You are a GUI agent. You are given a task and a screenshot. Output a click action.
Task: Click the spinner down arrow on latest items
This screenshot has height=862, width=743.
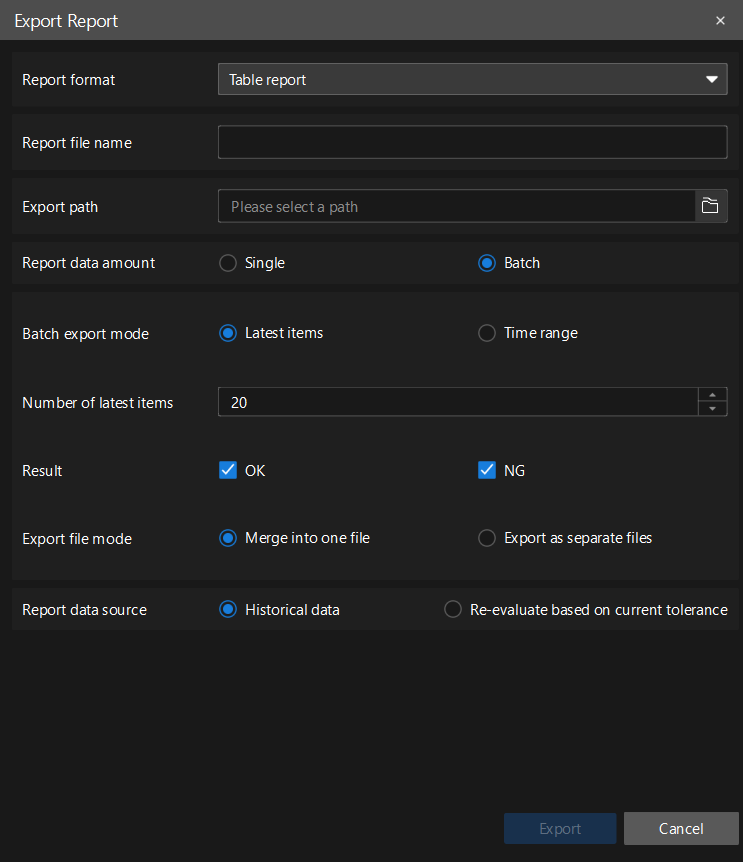(714, 407)
